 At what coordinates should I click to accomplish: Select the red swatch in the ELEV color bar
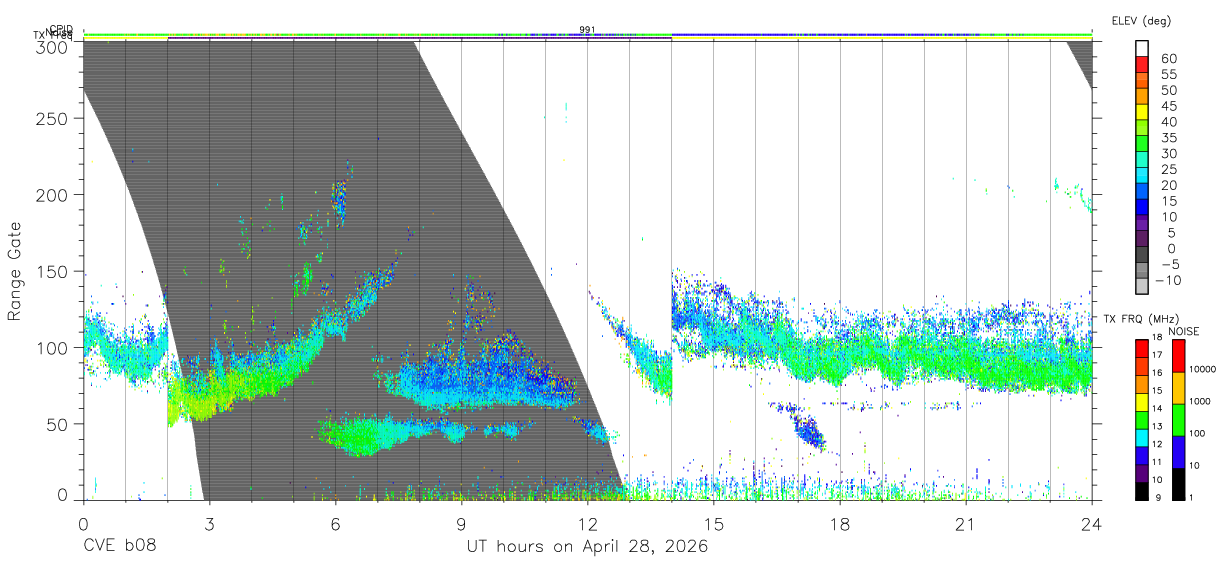[1144, 64]
